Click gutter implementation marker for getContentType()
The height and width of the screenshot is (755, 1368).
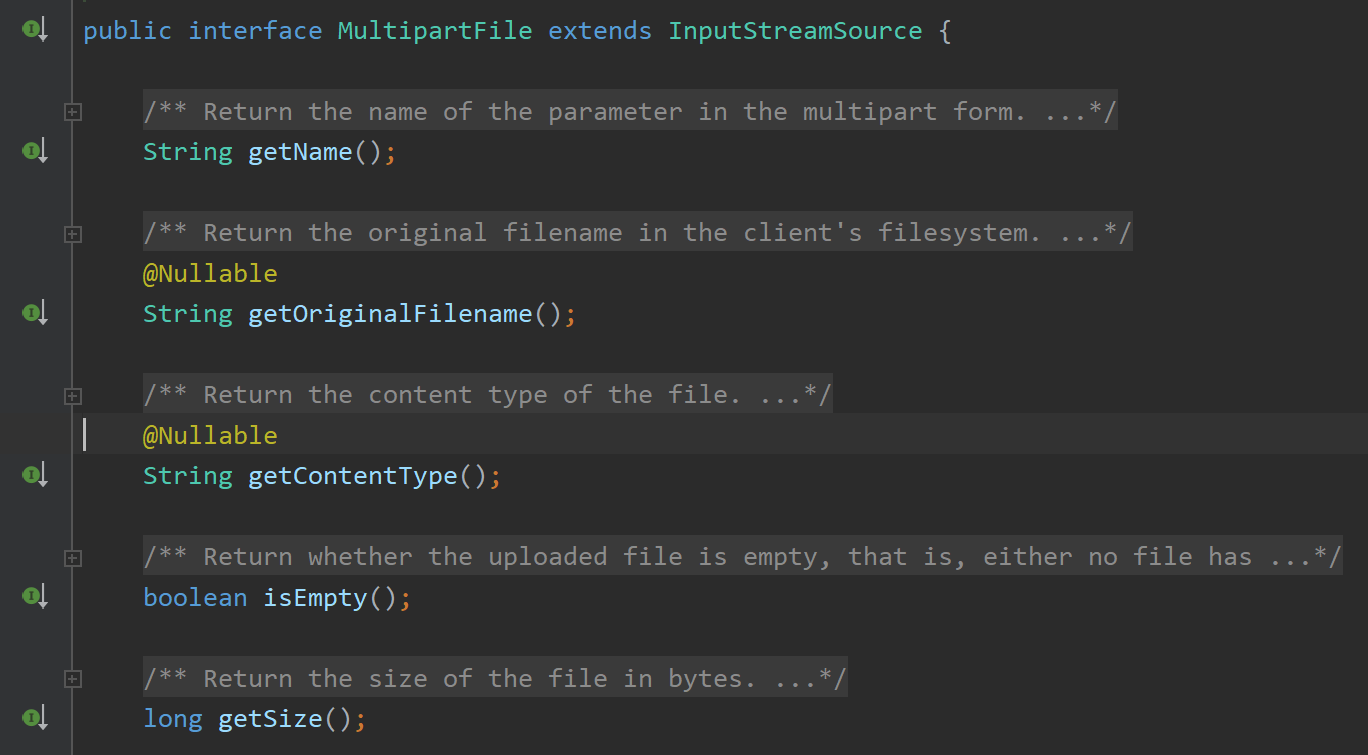(34, 476)
